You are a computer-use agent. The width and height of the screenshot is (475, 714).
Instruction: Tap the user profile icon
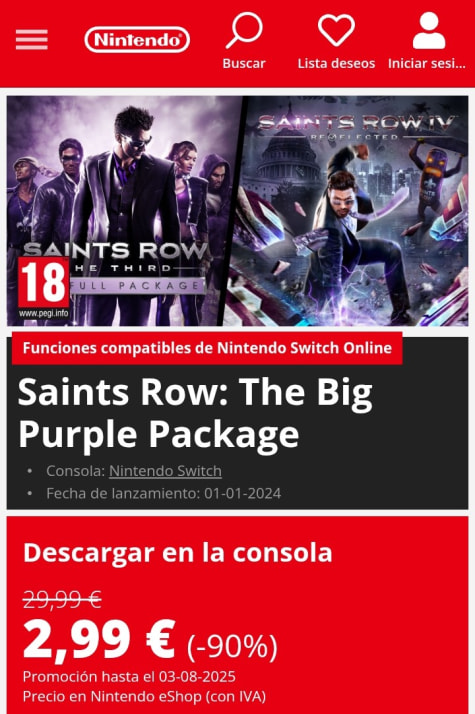429,31
